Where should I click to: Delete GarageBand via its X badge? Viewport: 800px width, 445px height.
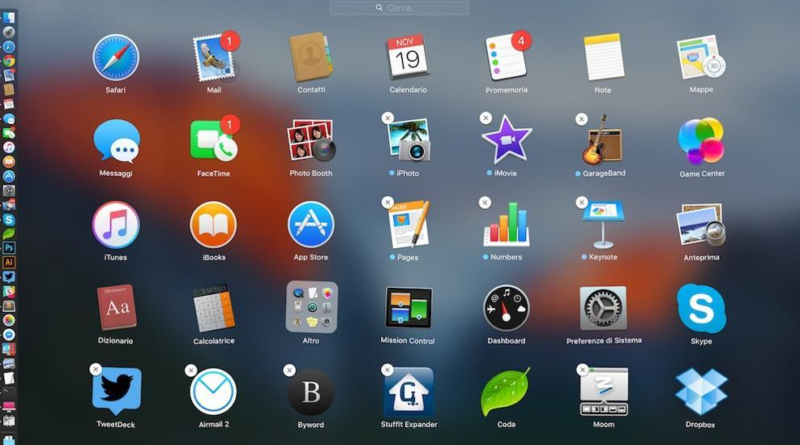coord(582,119)
